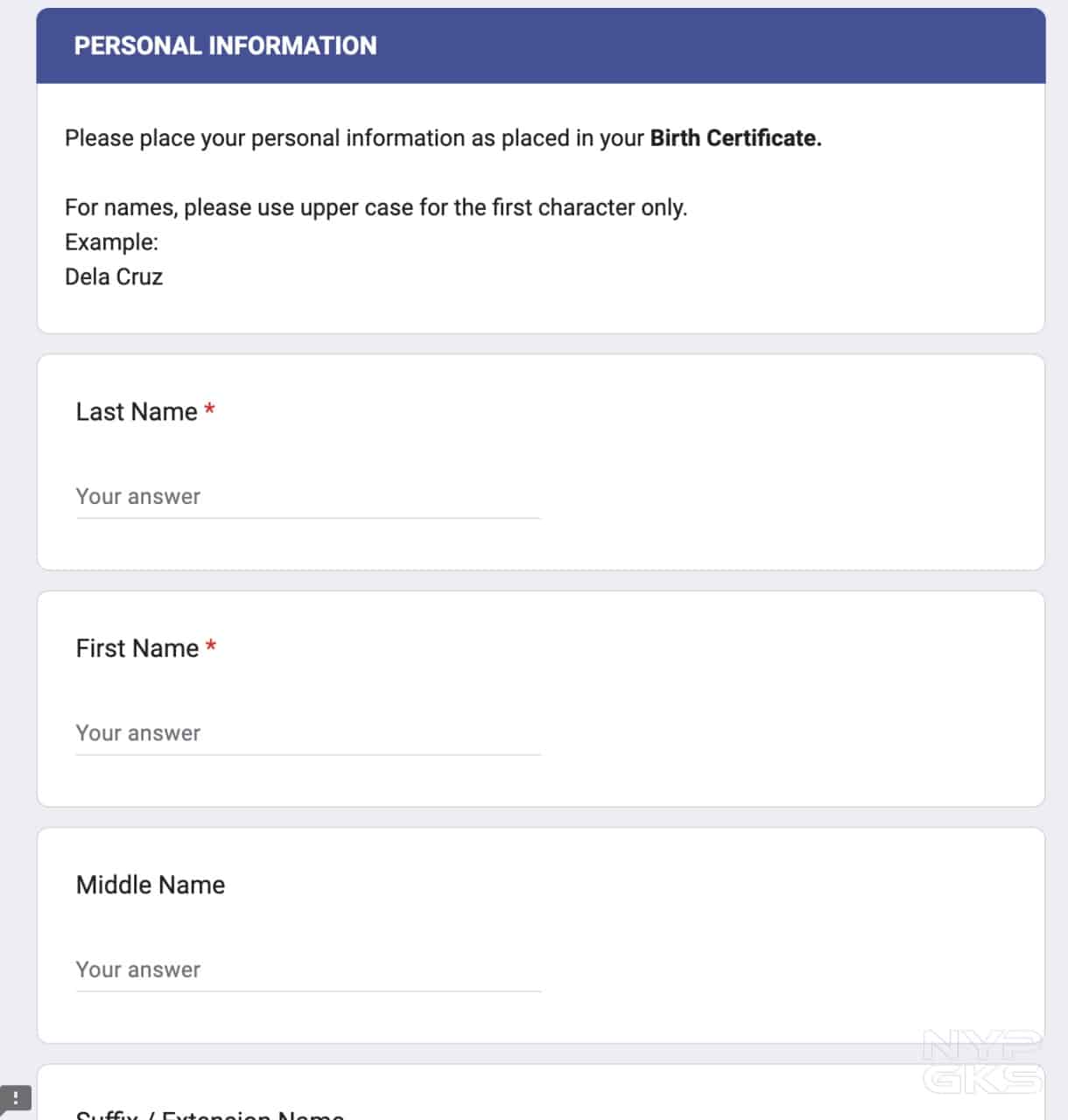
Task: Click the Example: line in instructions
Action: 111,242
